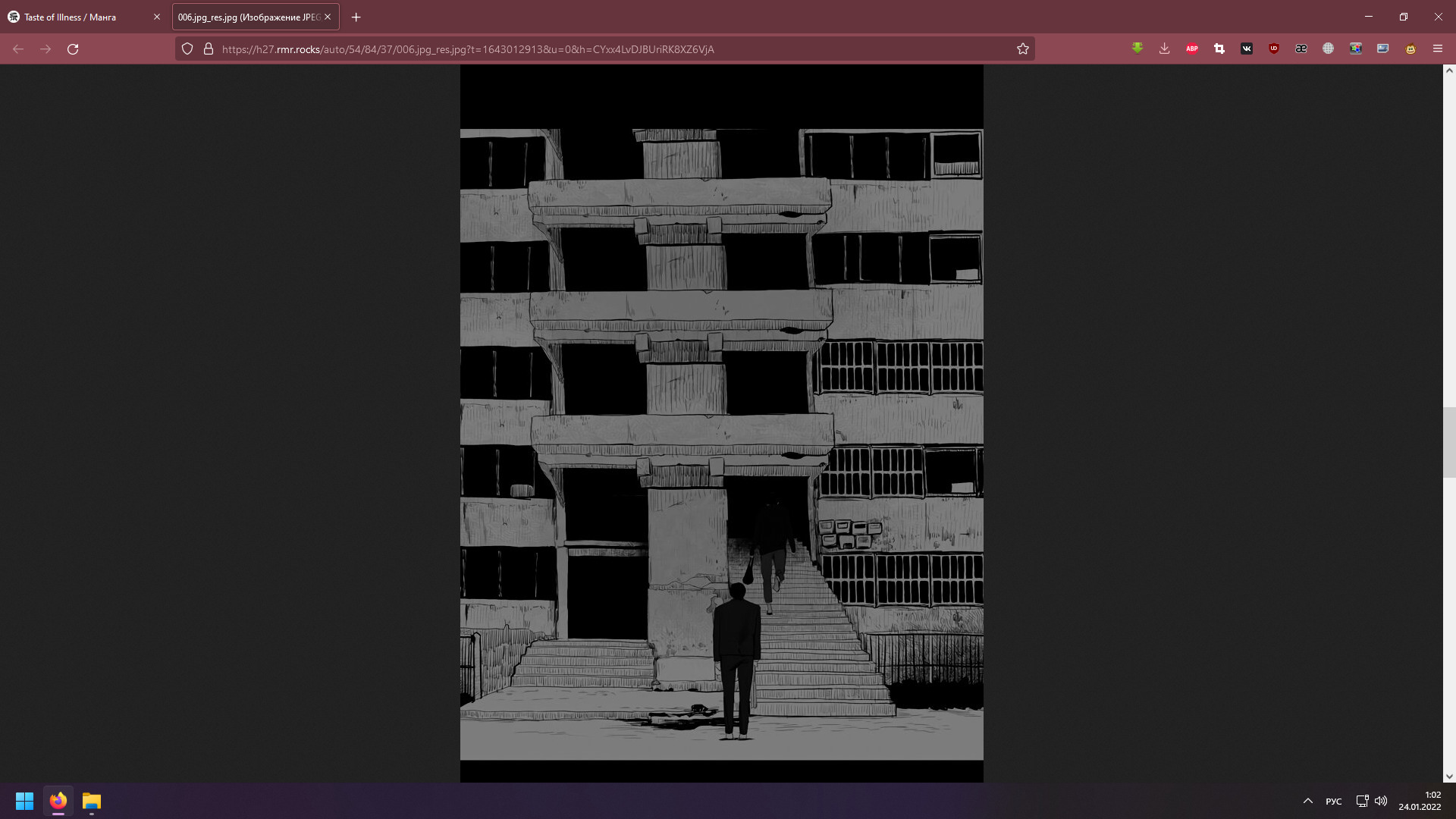Screen dimensions: 1456x819
Task: Click the Adblock Plus extension icon
Action: (1191, 49)
